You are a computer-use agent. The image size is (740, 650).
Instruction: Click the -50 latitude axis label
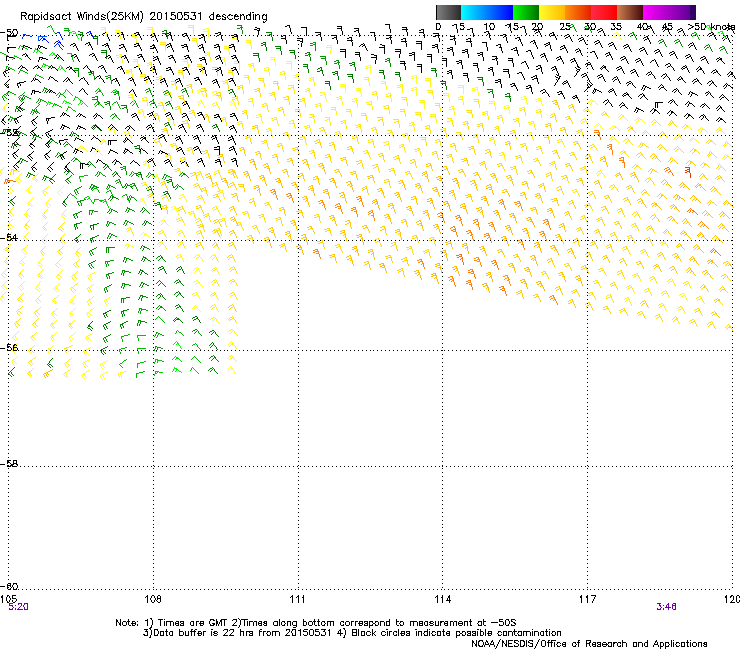[x=9, y=33]
